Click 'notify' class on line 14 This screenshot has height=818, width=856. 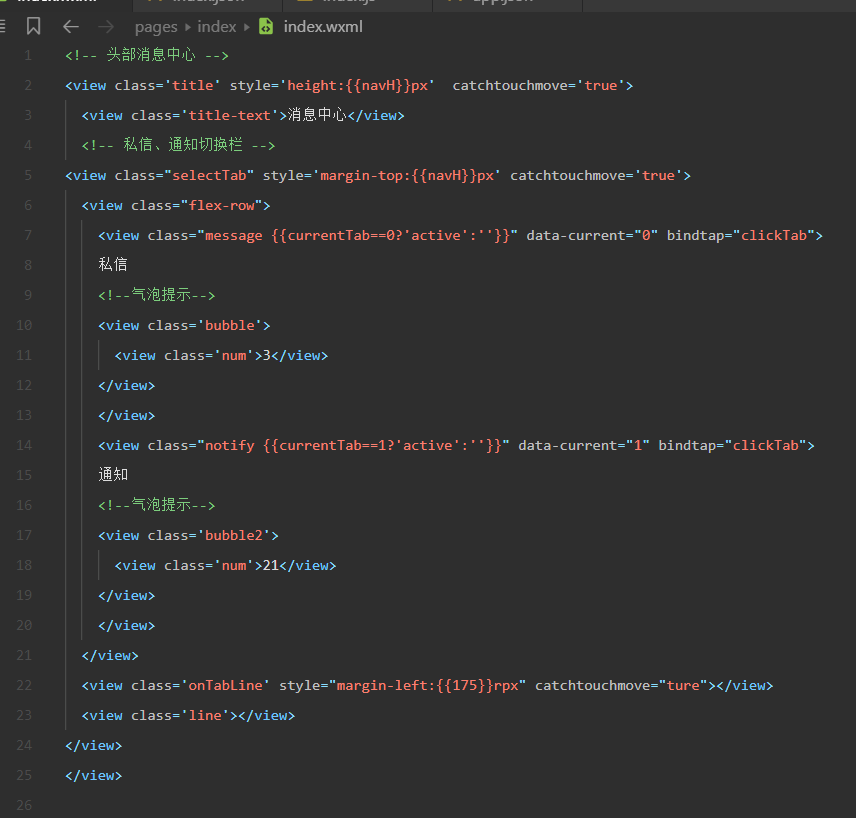click(230, 446)
